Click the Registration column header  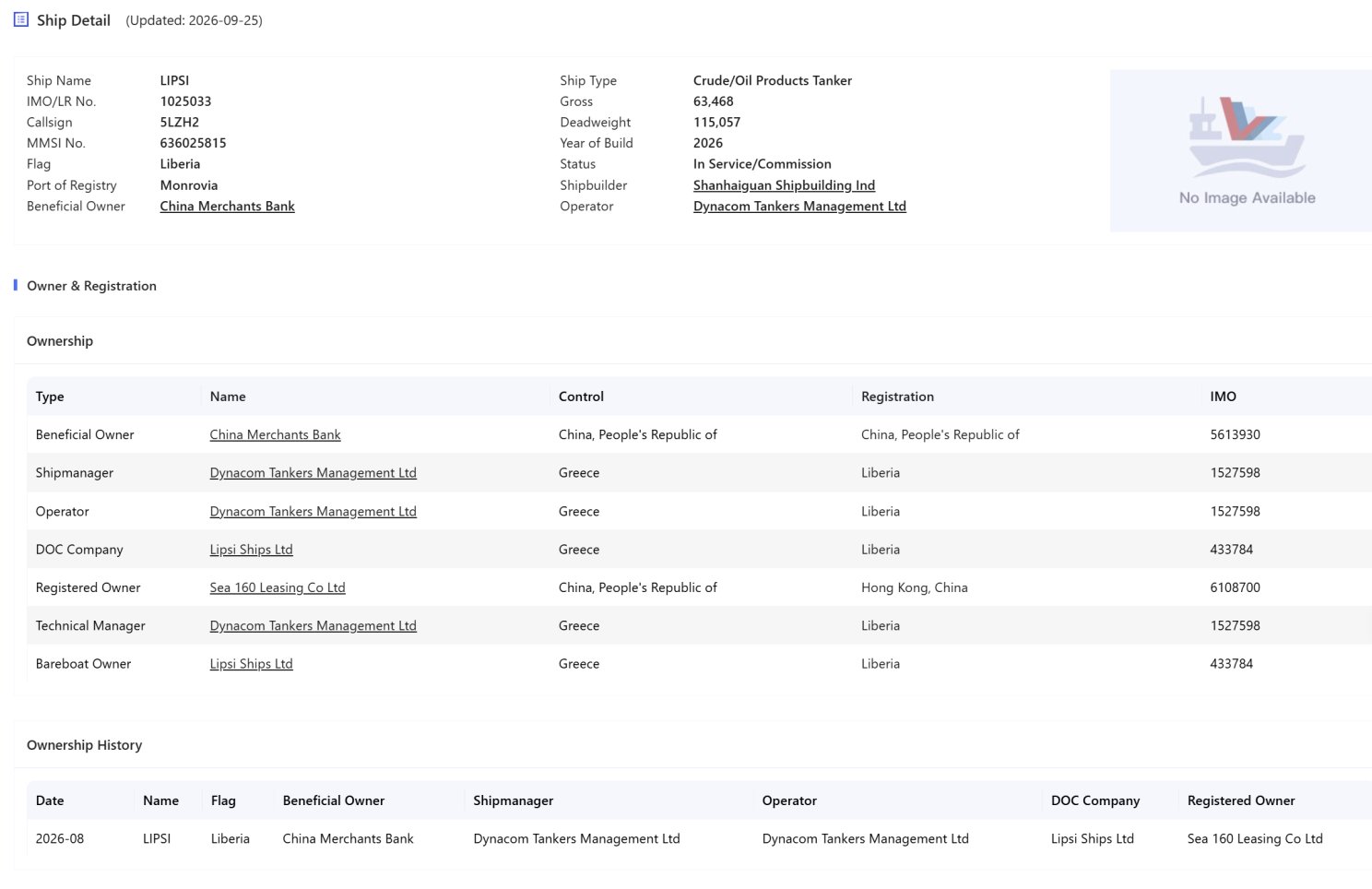[x=897, y=397]
